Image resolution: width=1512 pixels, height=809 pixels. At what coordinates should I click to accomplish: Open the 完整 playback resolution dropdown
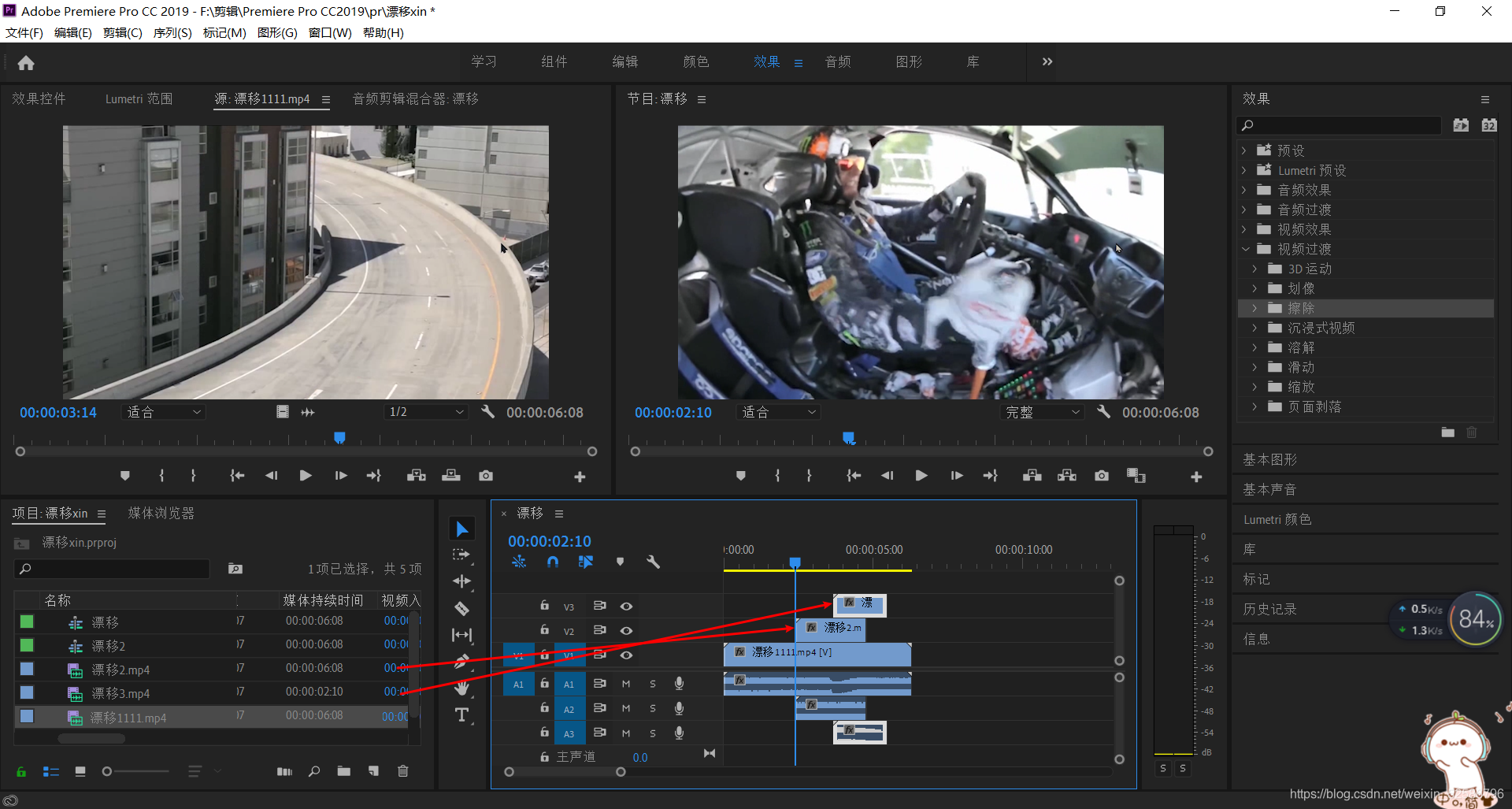(1042, 412)
